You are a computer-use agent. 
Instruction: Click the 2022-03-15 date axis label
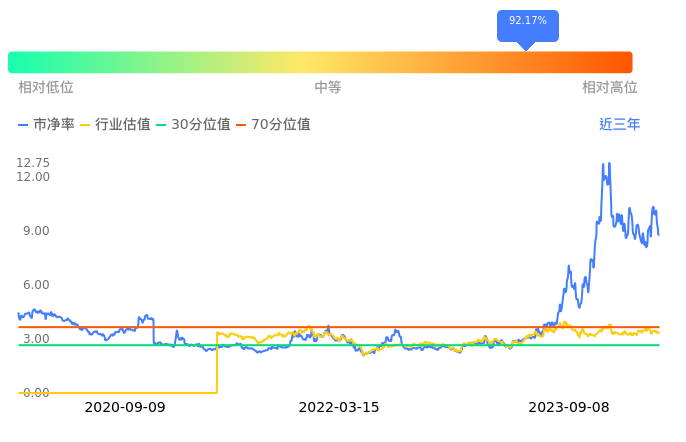[x=339, y=408]
